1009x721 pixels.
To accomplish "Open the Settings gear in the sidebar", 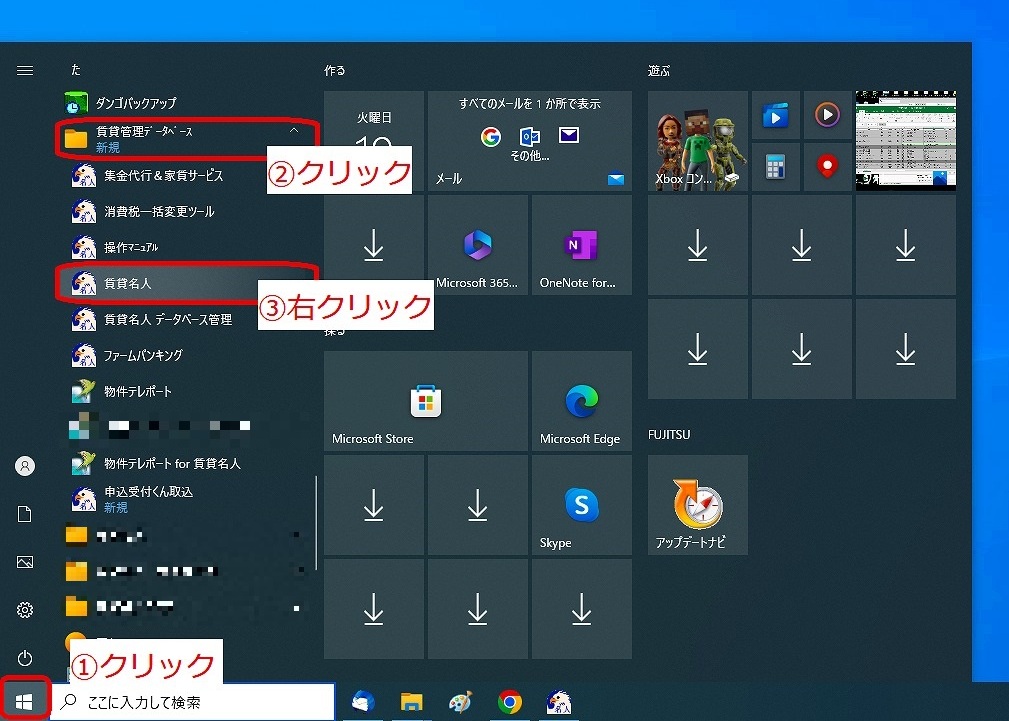I will click(25, 610).
